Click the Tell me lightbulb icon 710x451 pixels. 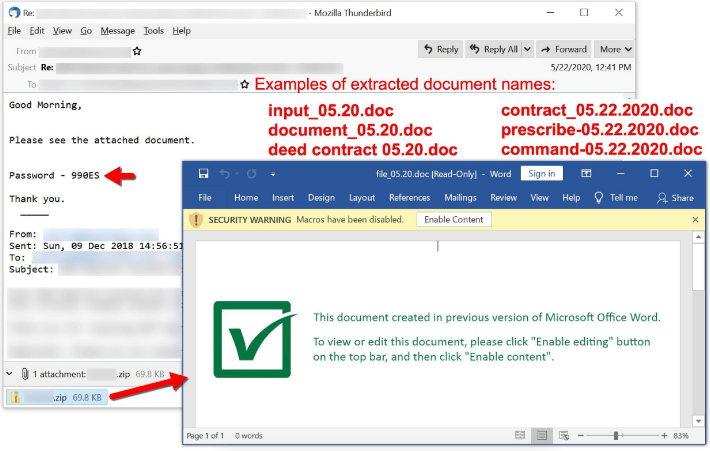(600, 198)
